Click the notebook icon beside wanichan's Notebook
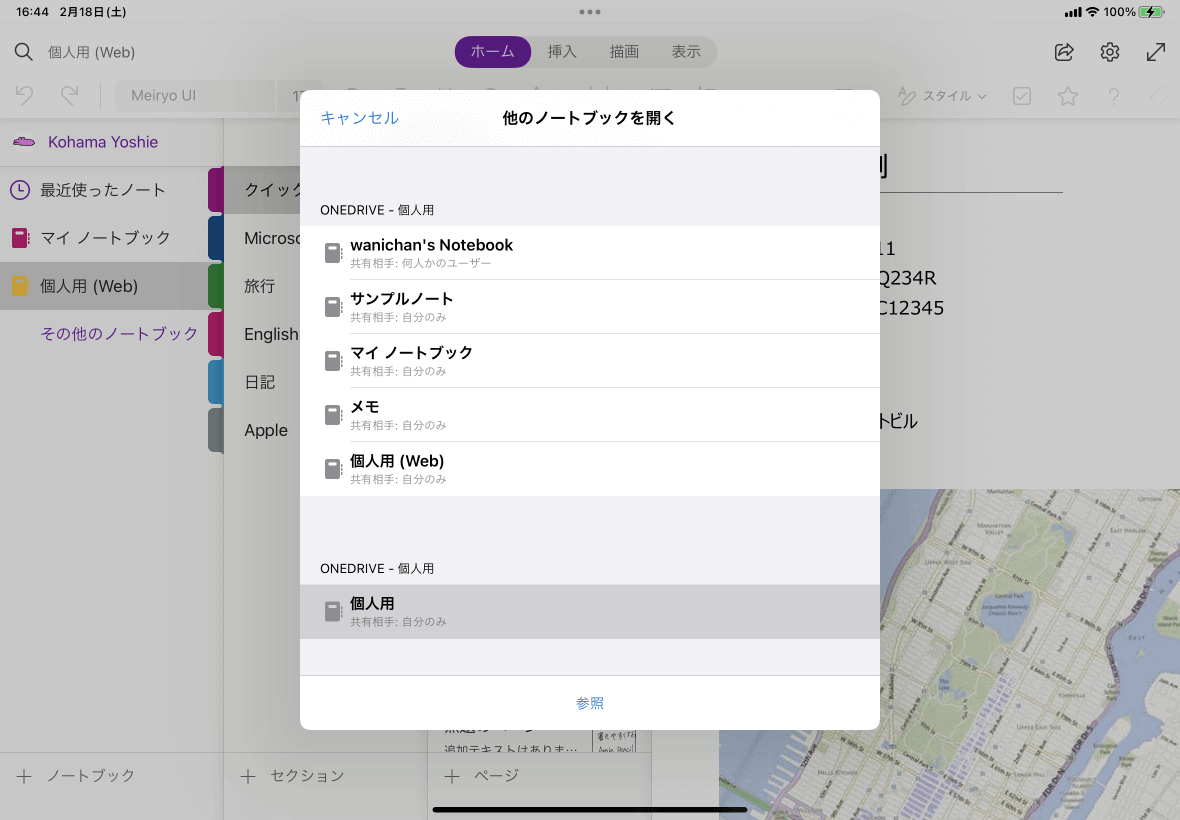Screen dimensions: 1180x820 pos(333,253)
